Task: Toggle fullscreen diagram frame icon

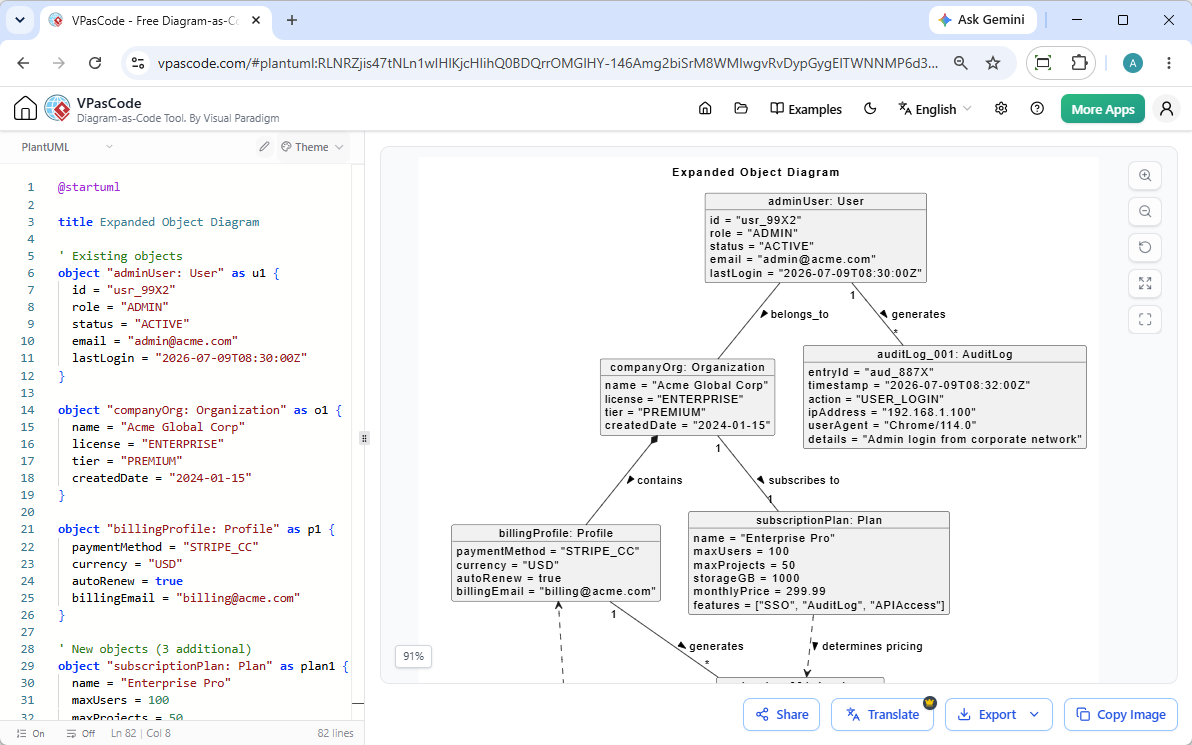Action: pyautogui.click(x=1145, y=319)
